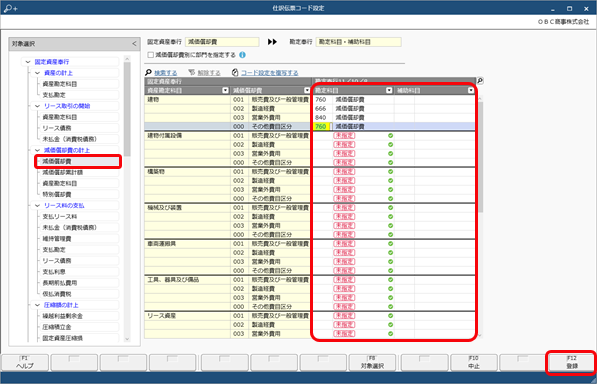Screen dimensions: 597x384
Task: Click the コード設定を複写する link
Action: (270, 73)
